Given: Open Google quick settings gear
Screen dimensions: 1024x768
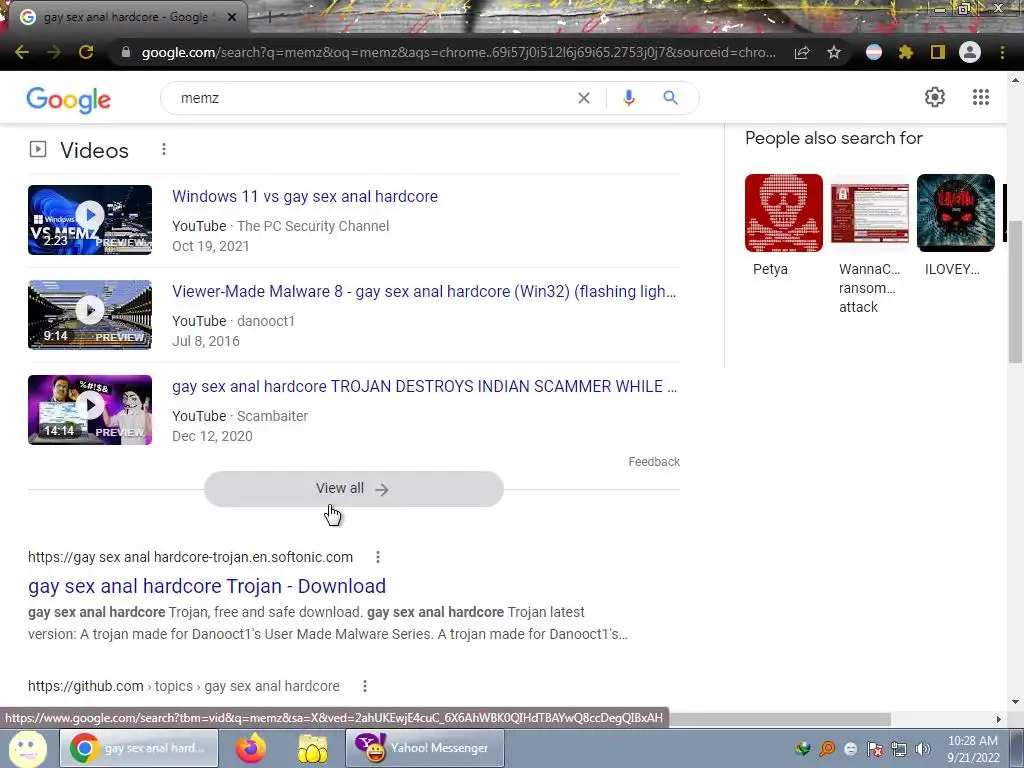Looking at the screenshot, I should (x=935, y=97).
